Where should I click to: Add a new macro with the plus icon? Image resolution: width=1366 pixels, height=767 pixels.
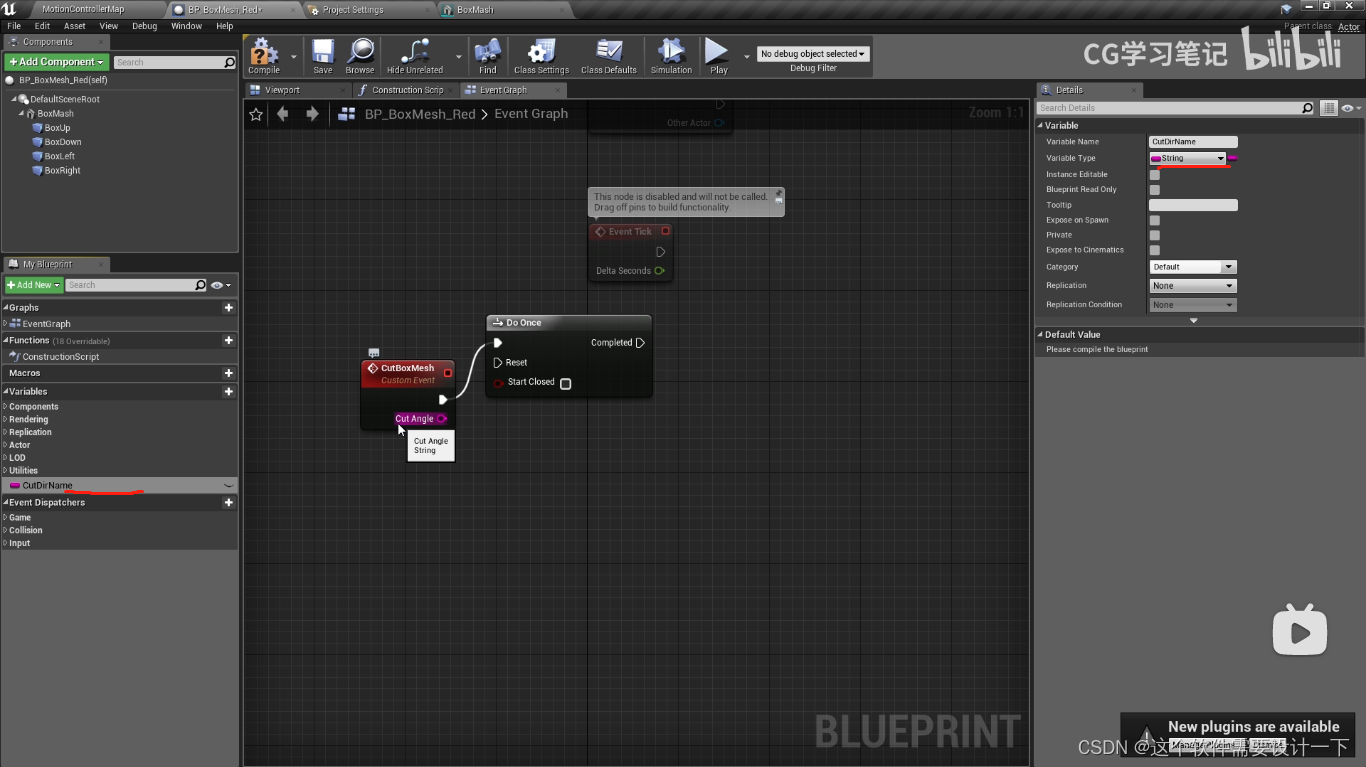tap(229, 373)
